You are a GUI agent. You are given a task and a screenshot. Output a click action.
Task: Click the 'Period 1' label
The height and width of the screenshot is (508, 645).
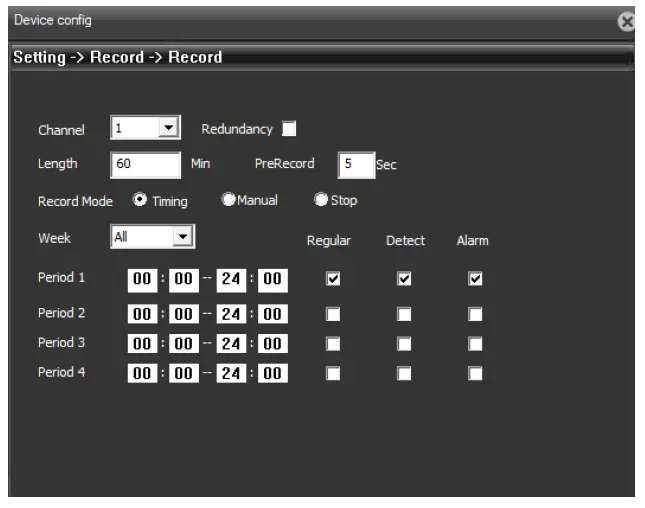pyautogui.click(x=61, y=277)
